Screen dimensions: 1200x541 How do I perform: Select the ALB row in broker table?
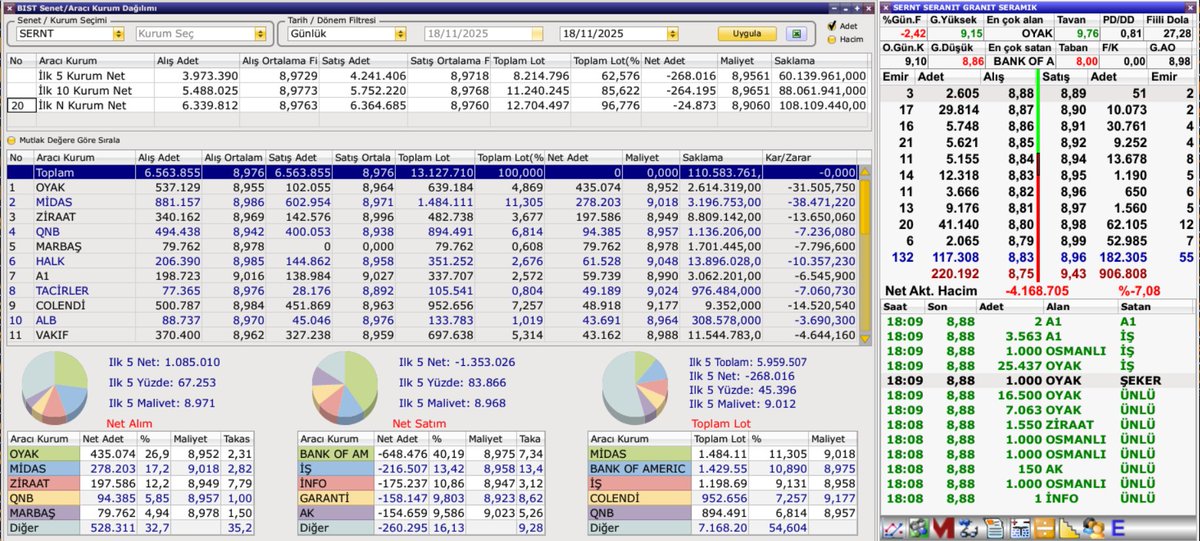(x=433, y=320)
